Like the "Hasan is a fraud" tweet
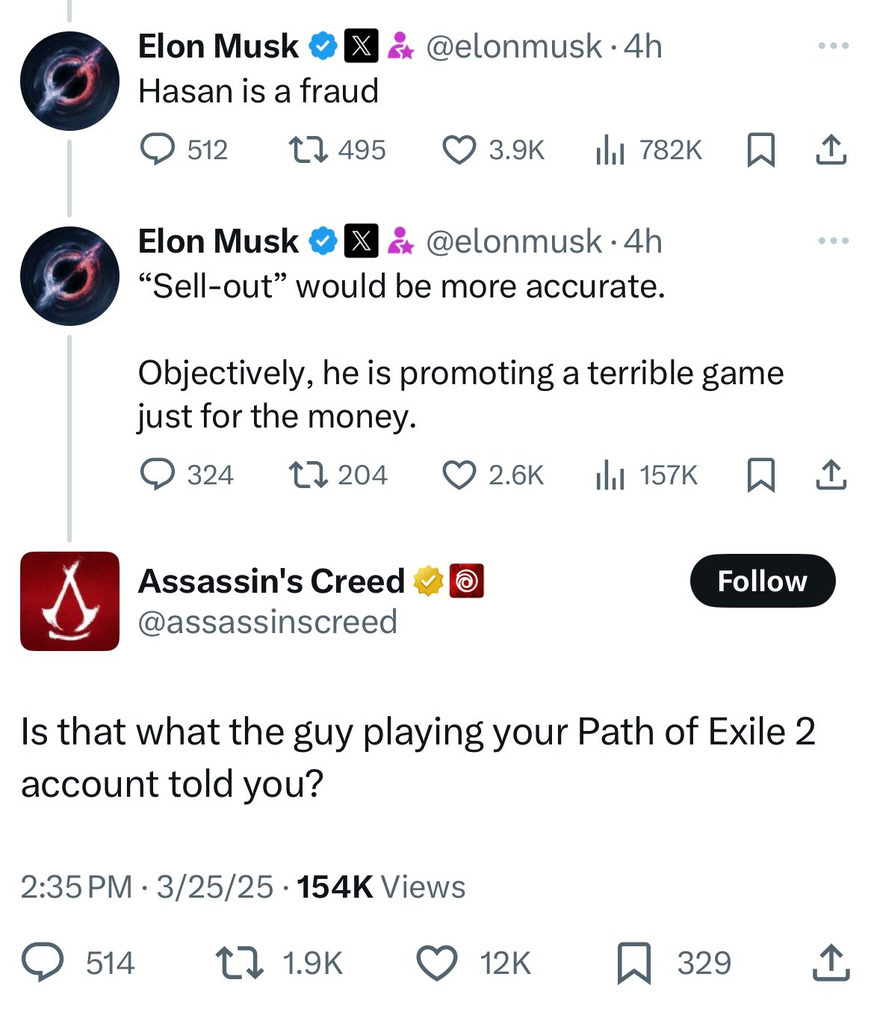This screenshot has height=1024, width=874. point(459,150)
